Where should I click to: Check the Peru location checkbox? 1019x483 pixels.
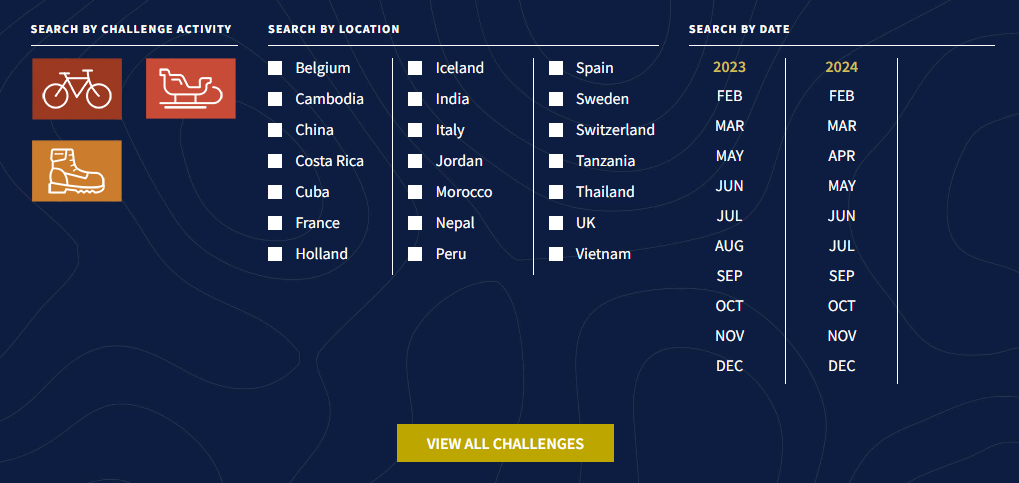[415, 254]
